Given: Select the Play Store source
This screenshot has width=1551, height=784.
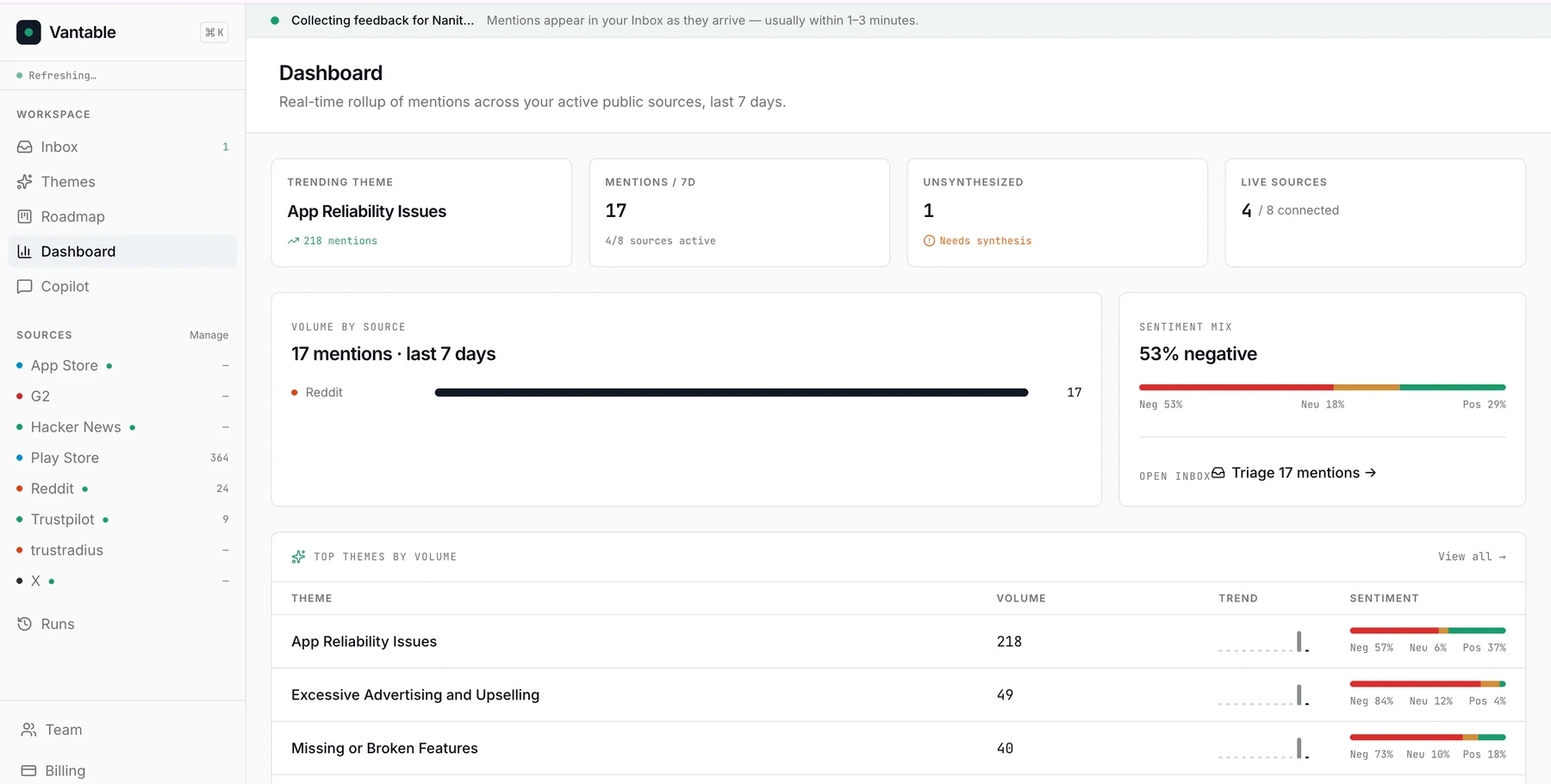Looking at the screenshot, I should click(x=122, y=457).
